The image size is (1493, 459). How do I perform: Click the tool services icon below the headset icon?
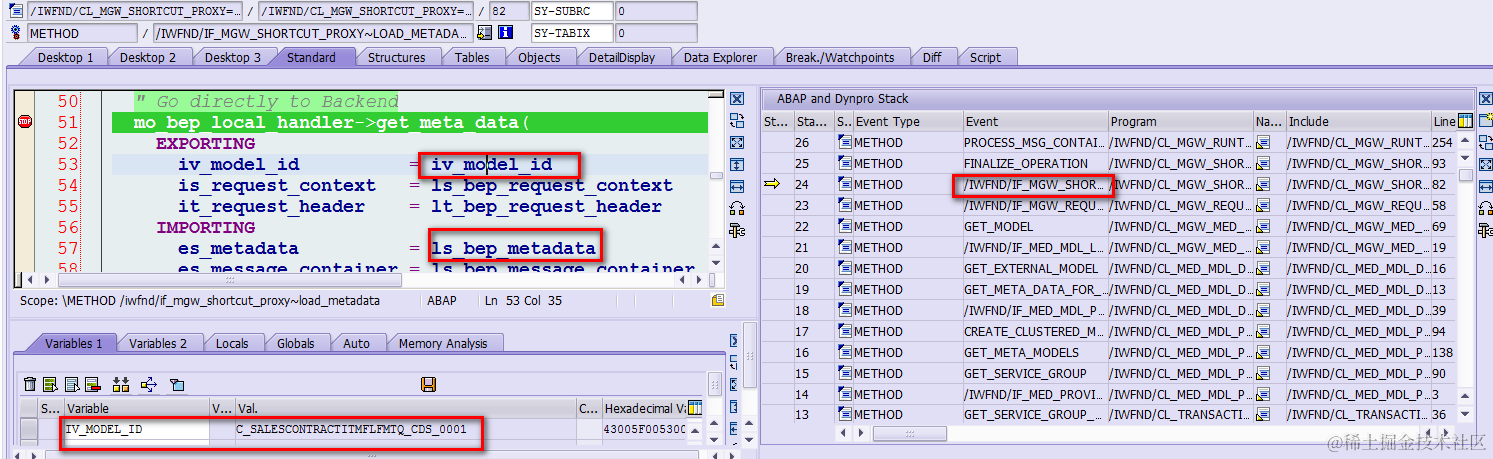(x=736, y=230)
